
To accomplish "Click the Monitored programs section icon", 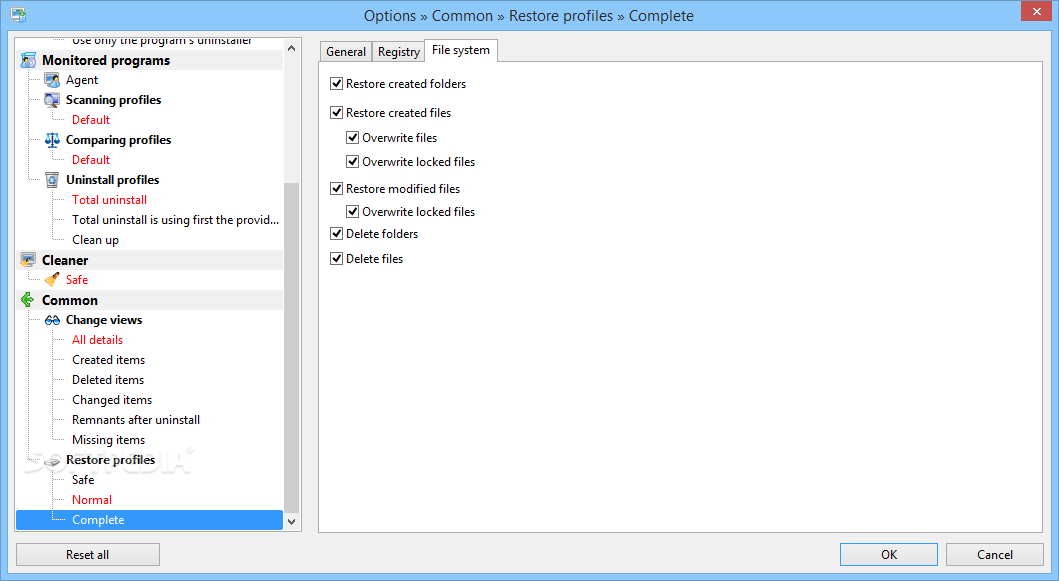I will pyautogui.click(x=28, y=60).
